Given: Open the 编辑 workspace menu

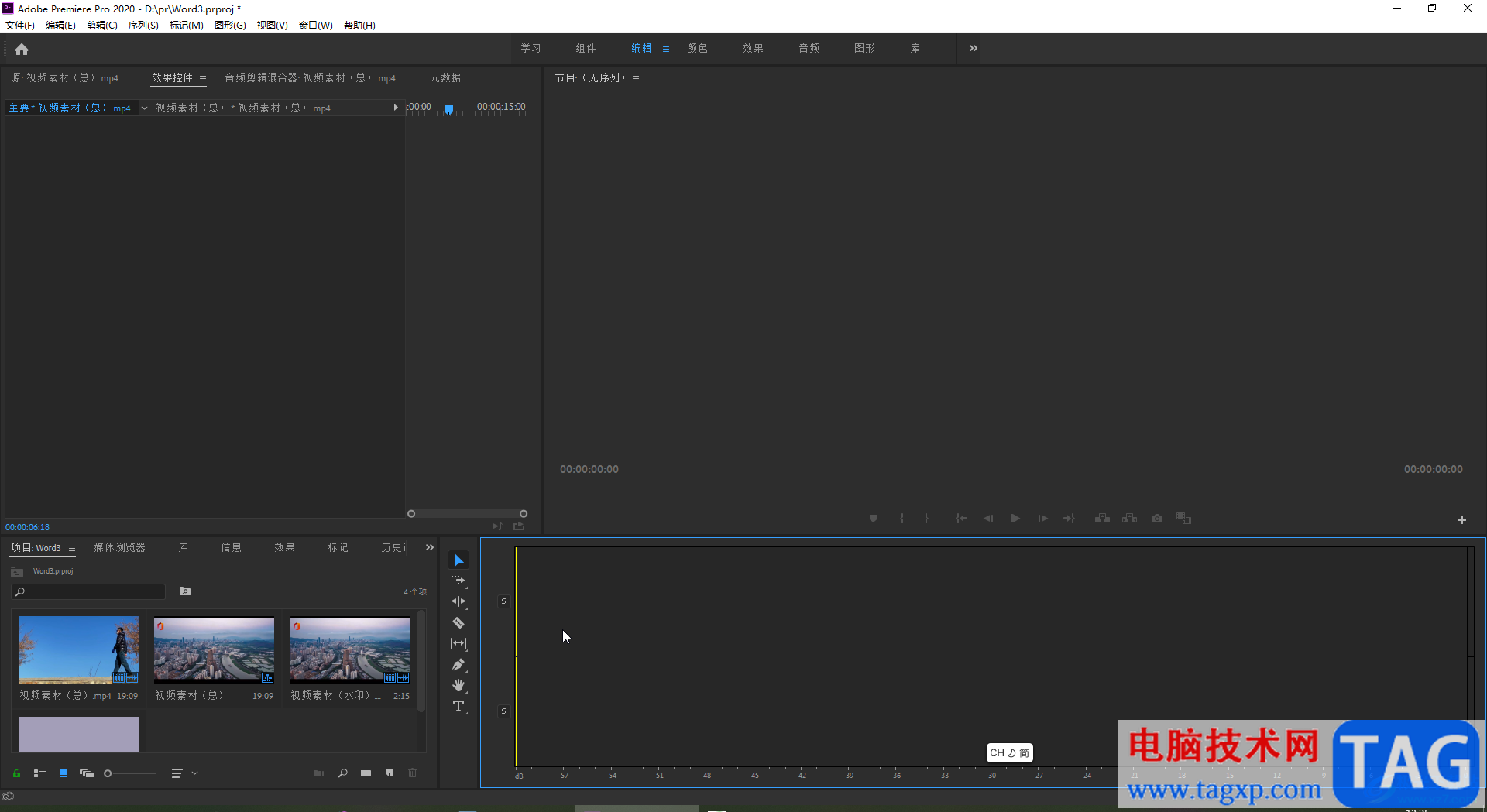Looking at the screenshot, I should (666, 49).
